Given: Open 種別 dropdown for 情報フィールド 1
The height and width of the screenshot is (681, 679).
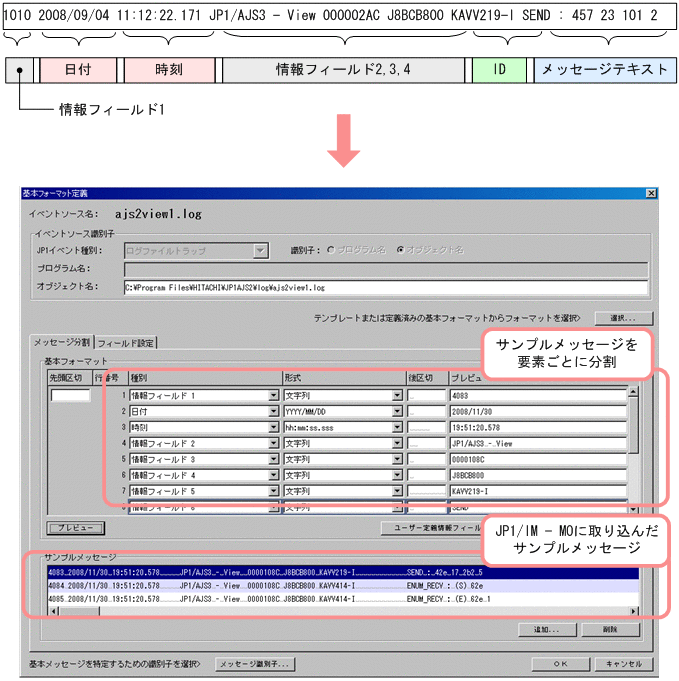Looking at the screenshot, I should point(273,395).
